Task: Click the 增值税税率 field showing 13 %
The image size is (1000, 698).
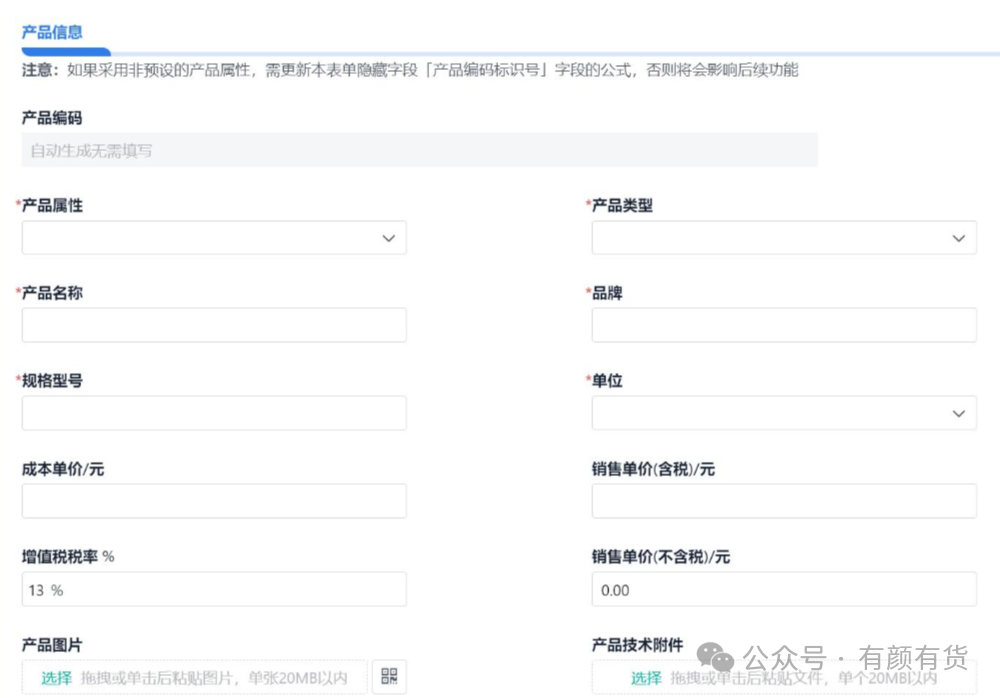Action: point(214,589)
